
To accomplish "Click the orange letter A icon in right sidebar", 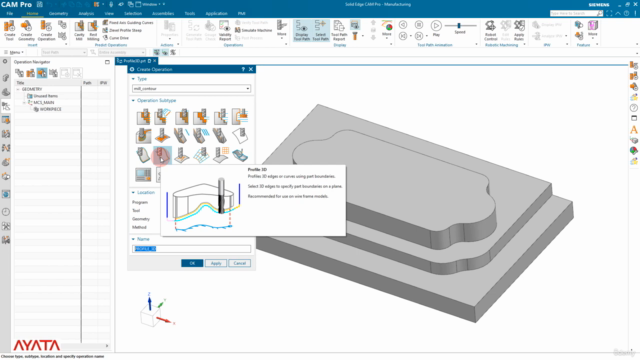I will (634, 129).
